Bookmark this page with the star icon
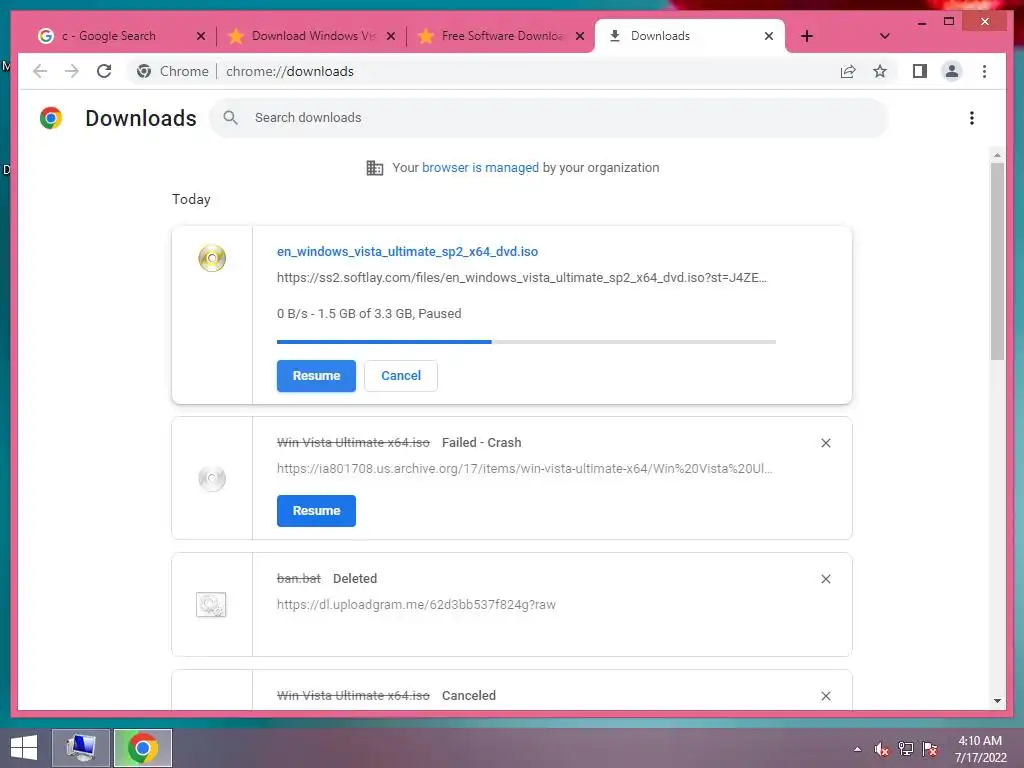The height and width of the screenshot is (768, 1024). point(880,71)
